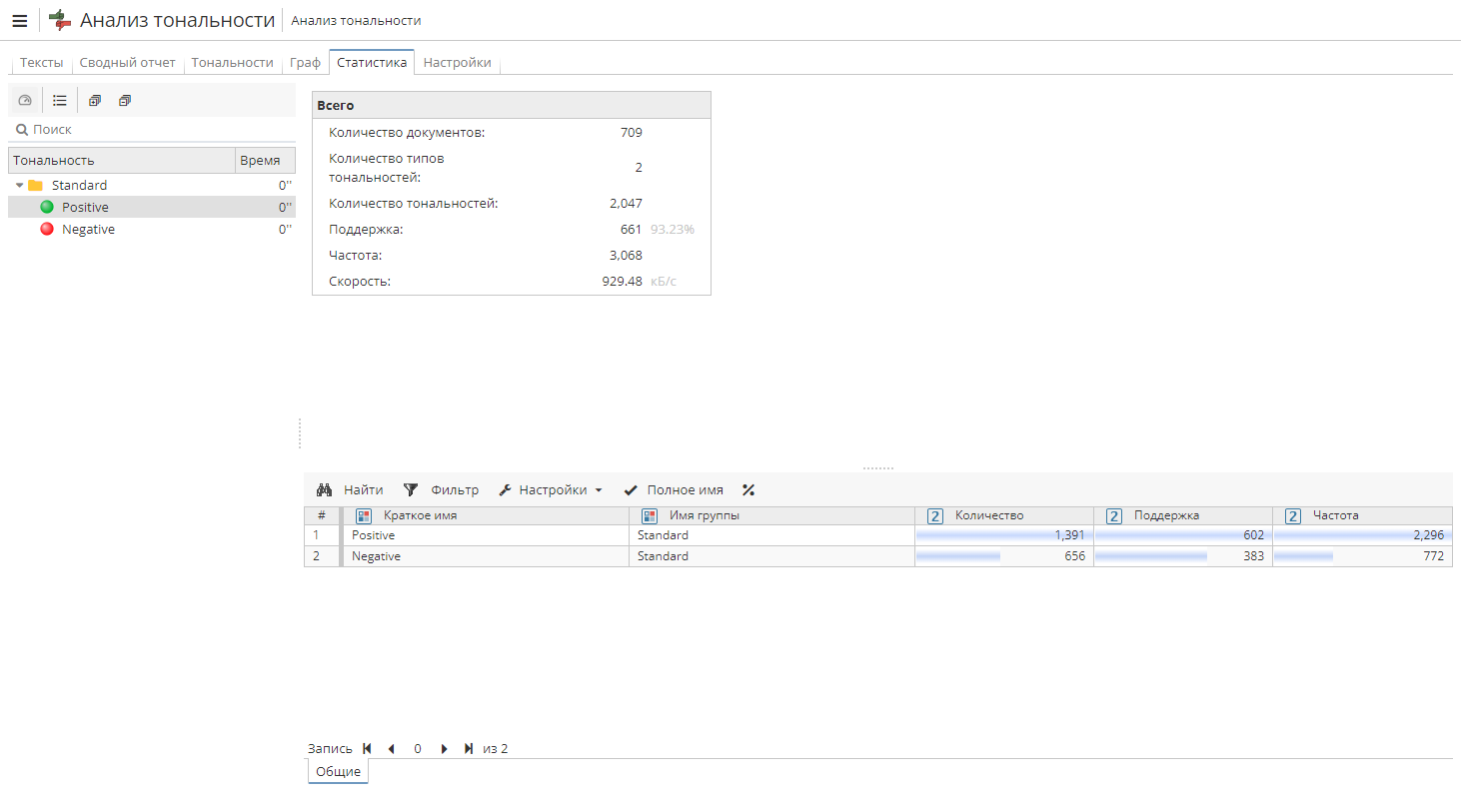This screenshot has width=1461, height=812.
Task: Switch to the Сводный отчет tab
Action: click(128, 63)
